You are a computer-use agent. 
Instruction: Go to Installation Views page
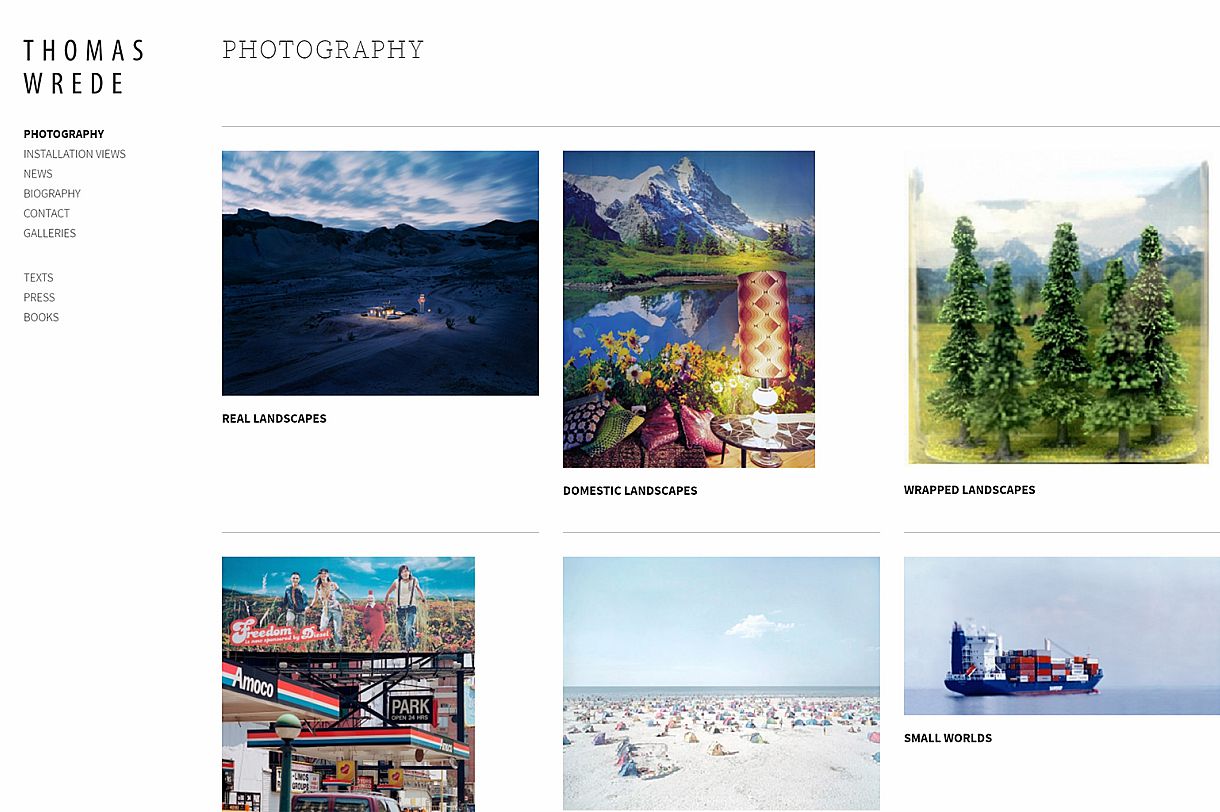(75, 154)
